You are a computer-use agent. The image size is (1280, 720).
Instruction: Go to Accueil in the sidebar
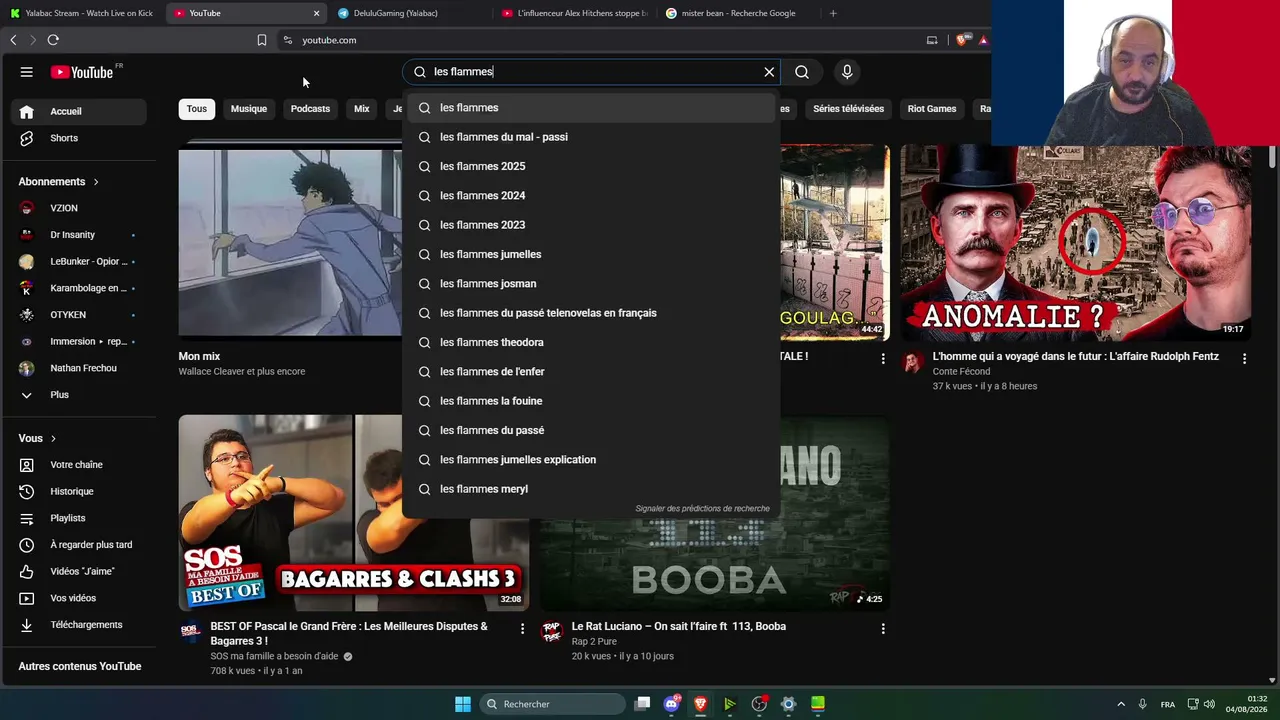78,111
